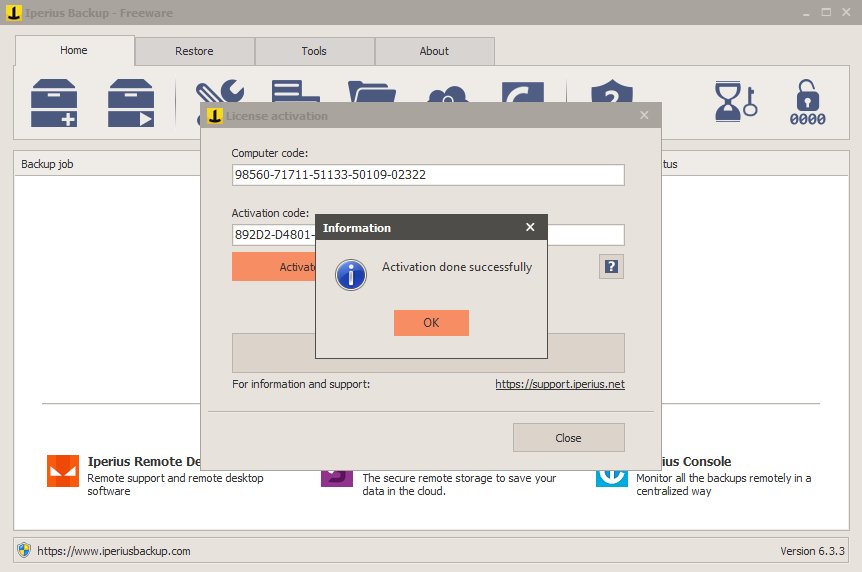
Task: Click the purple Iperius storage icon
Action: point(337,478)
